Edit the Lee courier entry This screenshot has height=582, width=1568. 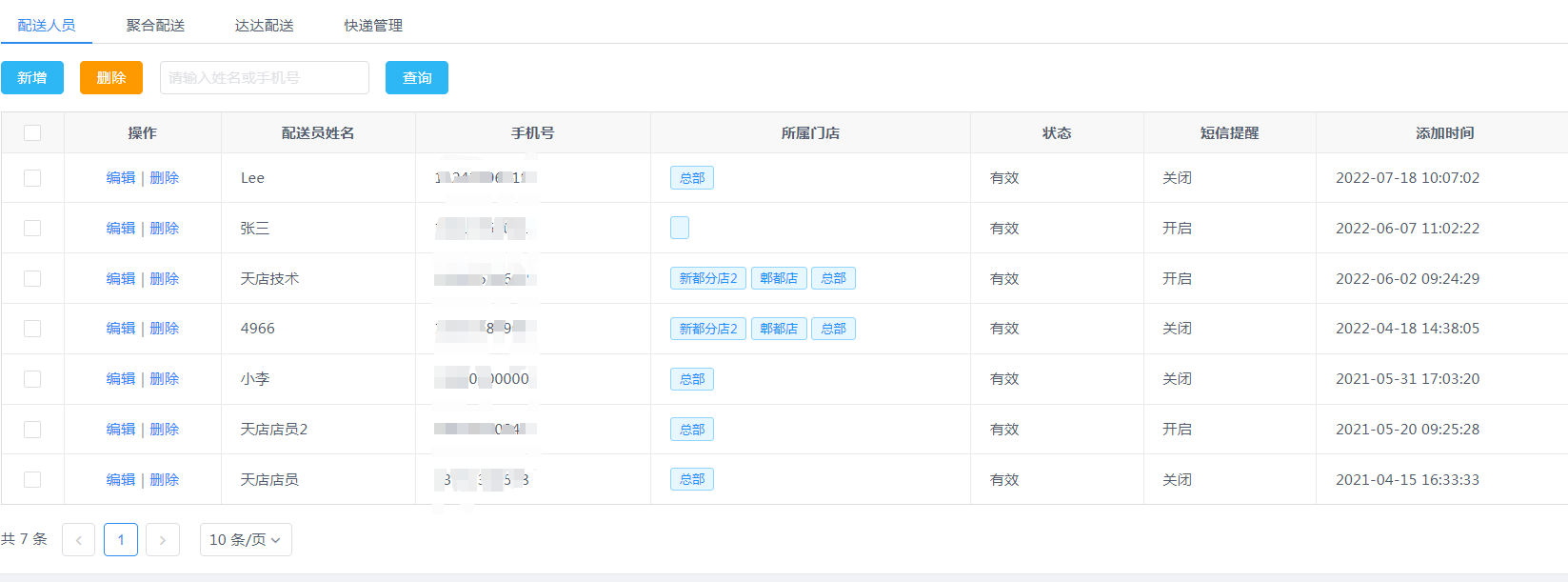[x=121, y=178]
